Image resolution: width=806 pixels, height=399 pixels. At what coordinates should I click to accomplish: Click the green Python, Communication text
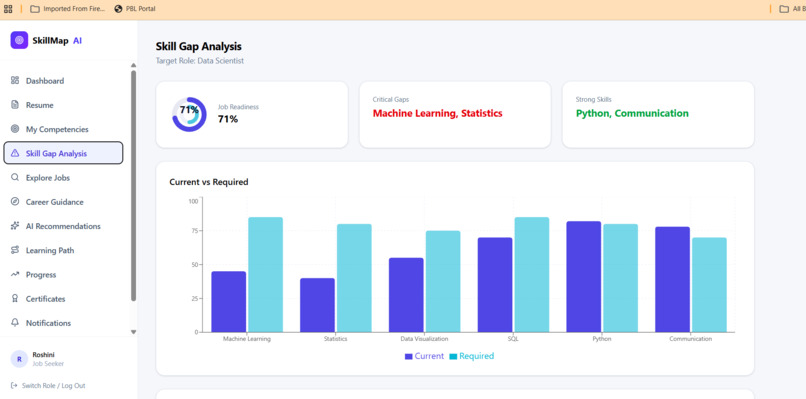pos(632,113)
